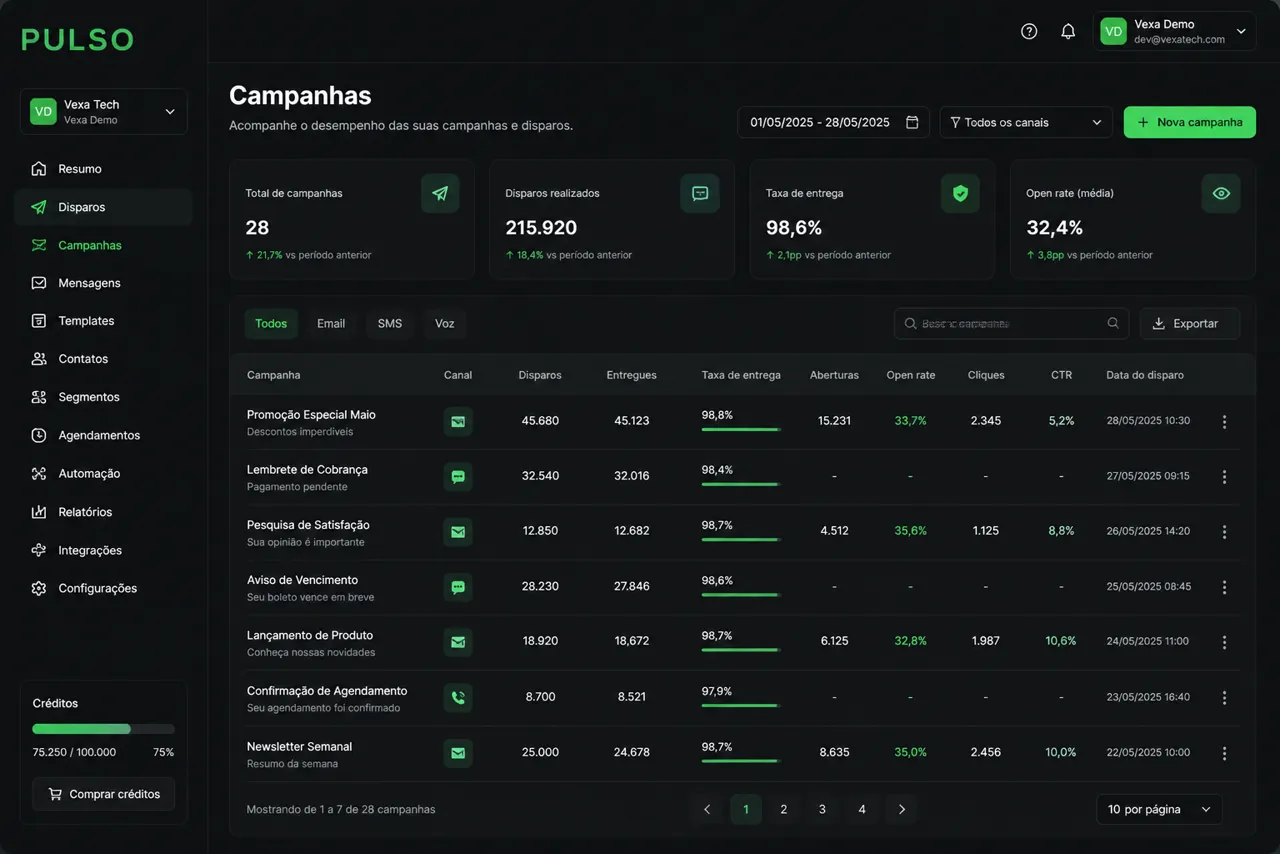Open row actions menu for Newsletter Semanal

(1224, 753)
